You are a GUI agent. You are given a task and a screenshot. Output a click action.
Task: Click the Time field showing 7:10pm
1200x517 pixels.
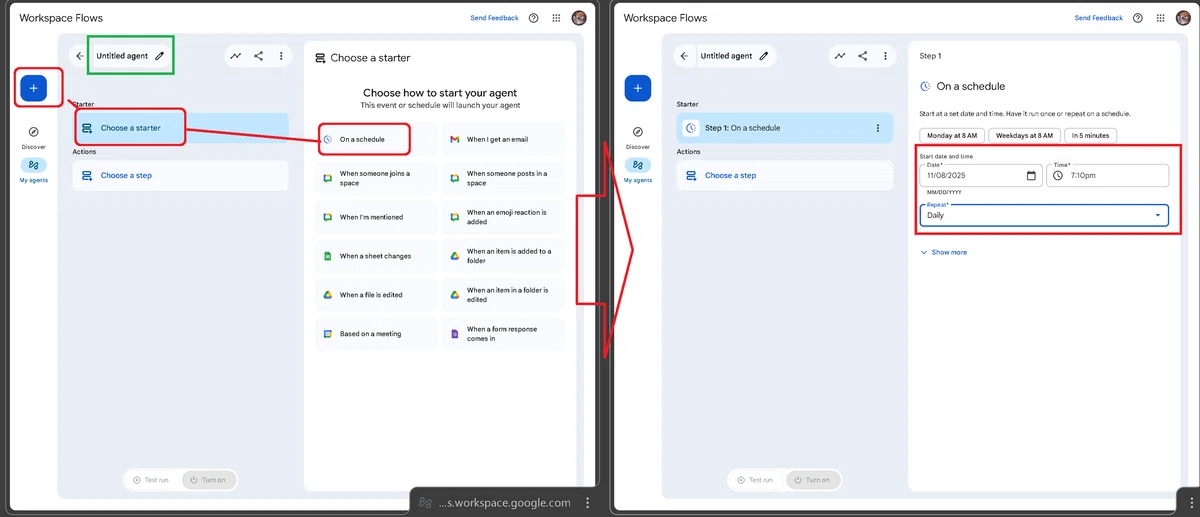[x=1107, y=176]
